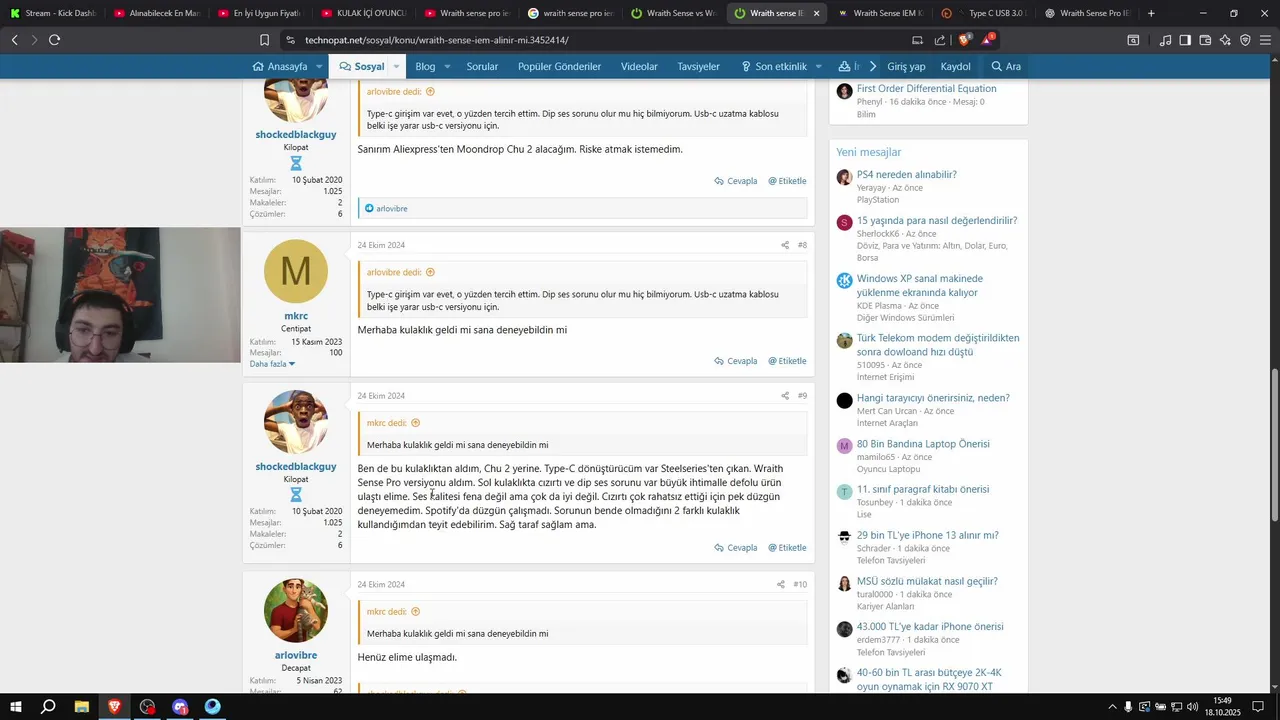Open the Ara search button
Screen dimensions: 1280x720
click(x=1006, y=66)
